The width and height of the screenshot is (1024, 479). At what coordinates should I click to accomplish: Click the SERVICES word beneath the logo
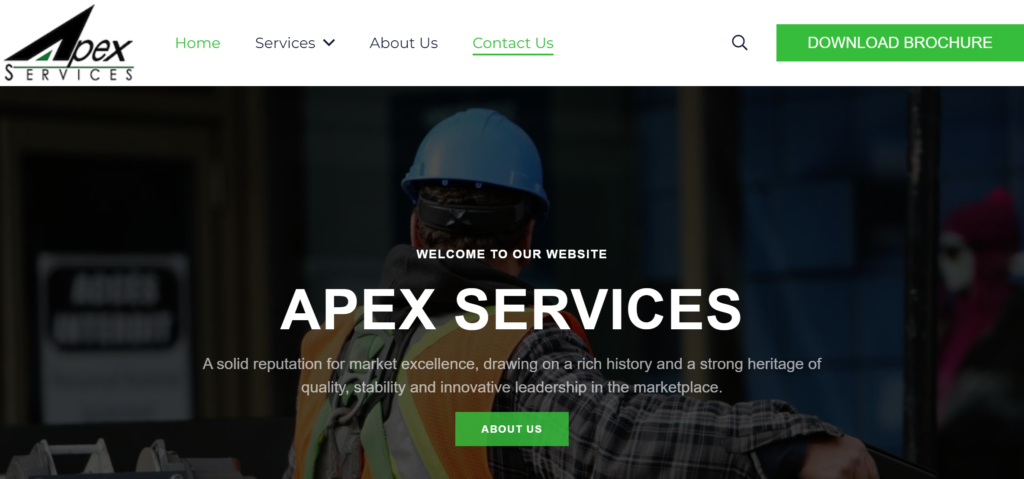69,73
